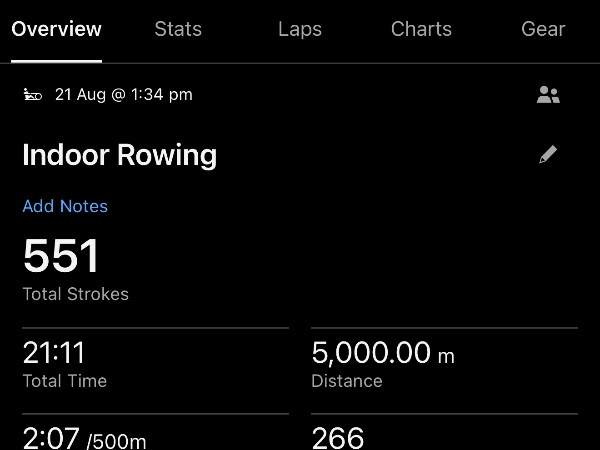
Task: Tap the people privacy icon
Action: point(548,95)
